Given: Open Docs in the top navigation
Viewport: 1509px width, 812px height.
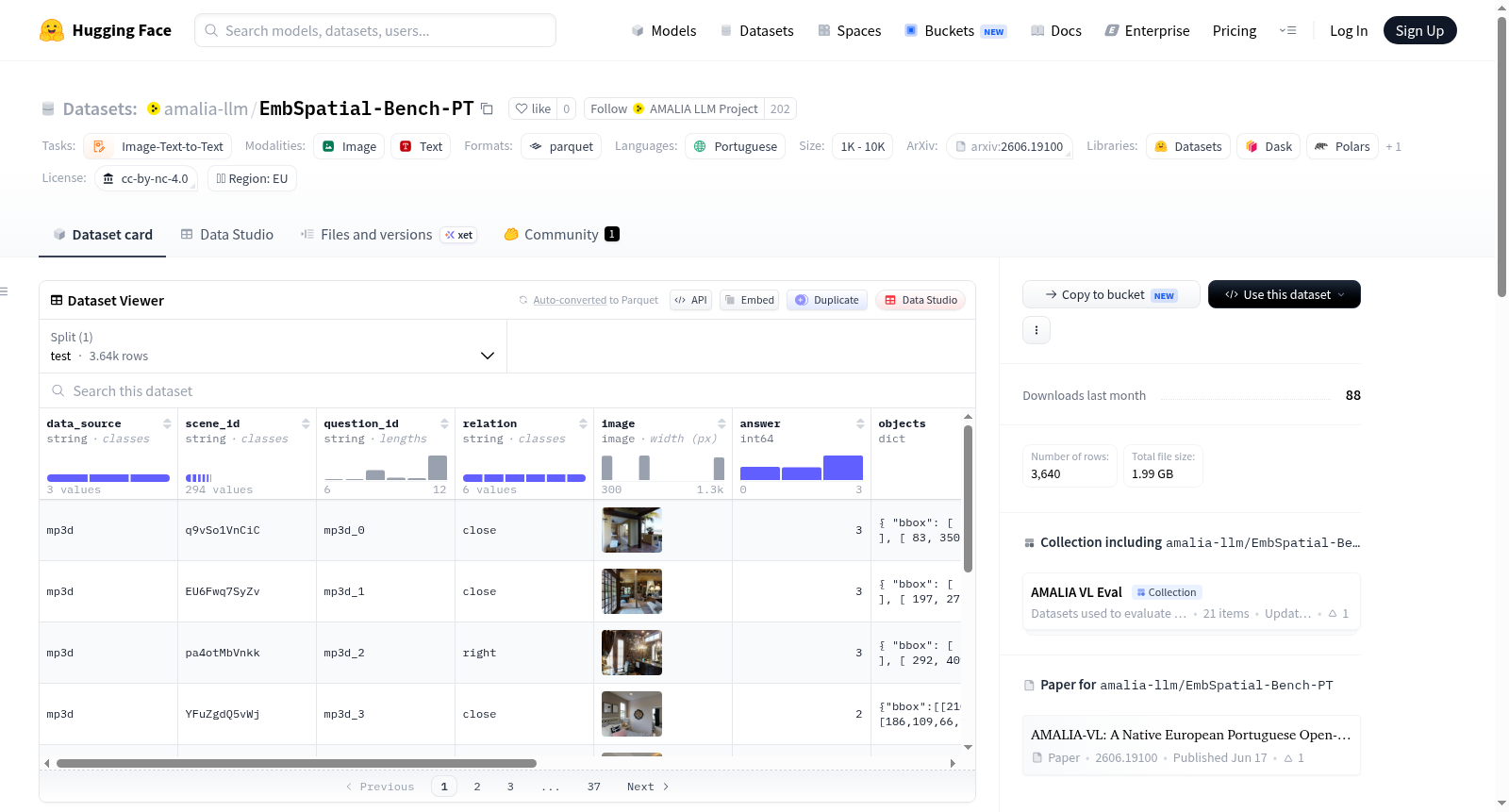Looking at the screenshot, I should [x=1055, y=30].
